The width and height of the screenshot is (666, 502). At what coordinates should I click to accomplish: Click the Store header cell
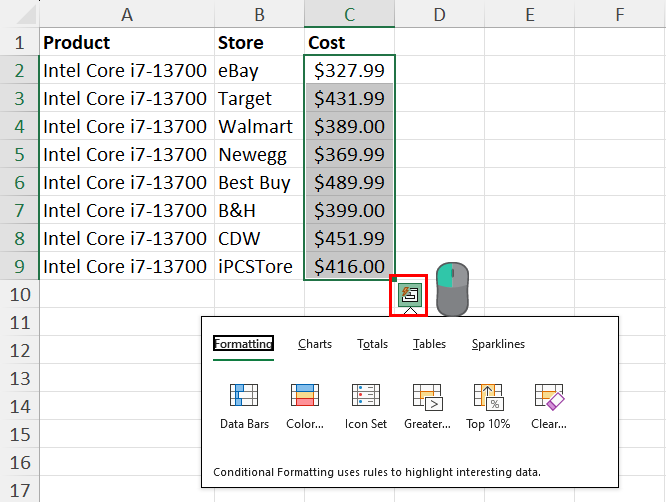click(x=260, y=42)
